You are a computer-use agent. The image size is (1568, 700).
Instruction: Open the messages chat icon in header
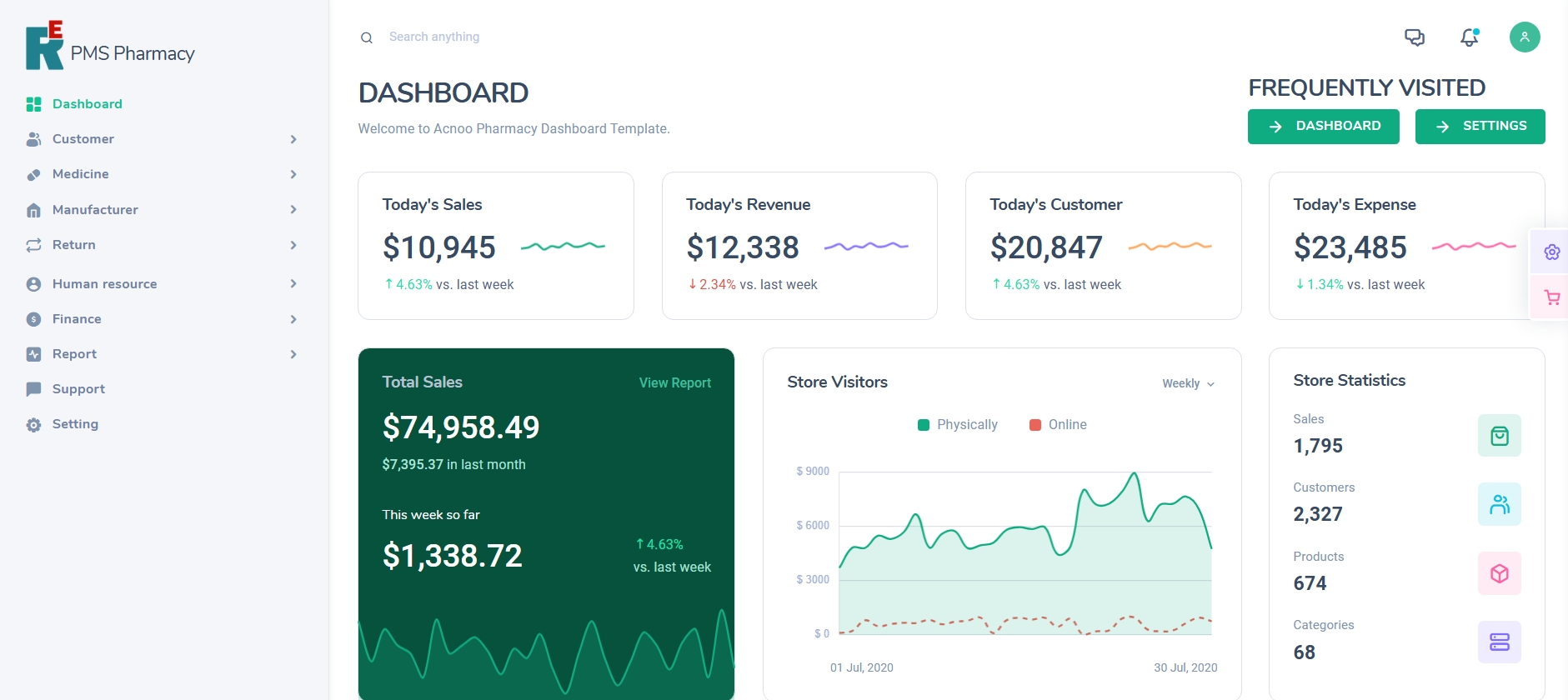[x=1415, y=37]
